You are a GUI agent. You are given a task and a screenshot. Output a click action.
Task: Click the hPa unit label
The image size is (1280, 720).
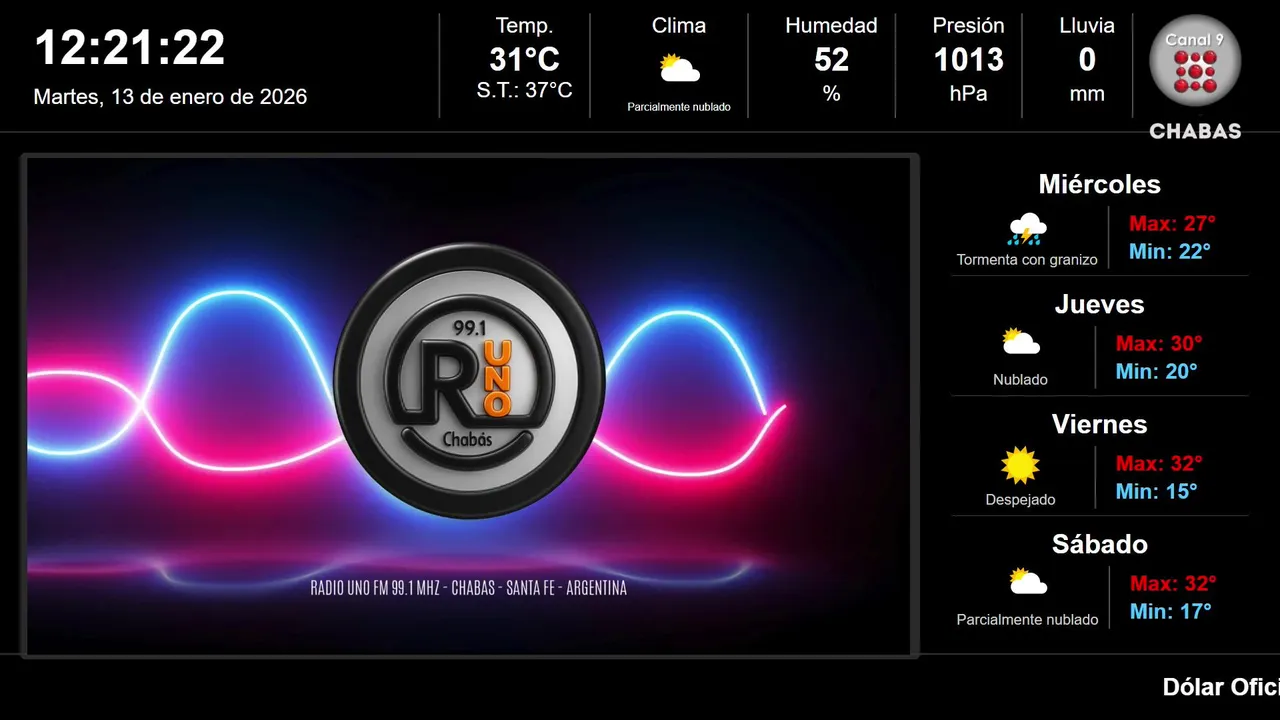968,94
